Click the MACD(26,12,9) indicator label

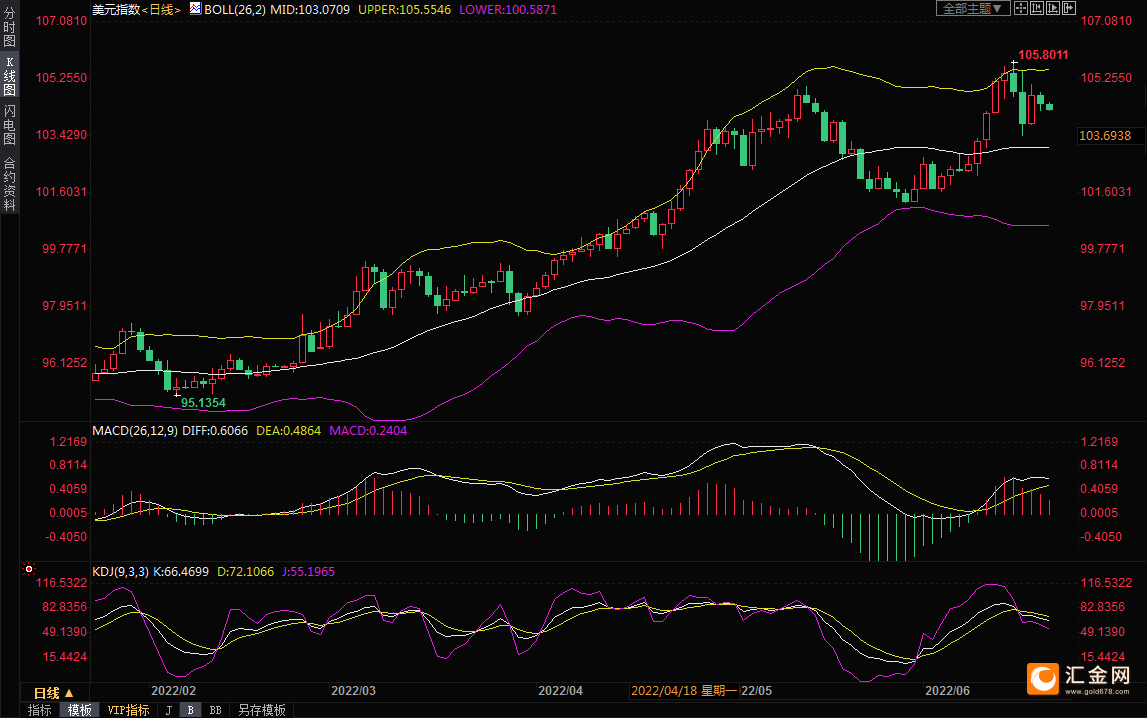tap(135, 431)
